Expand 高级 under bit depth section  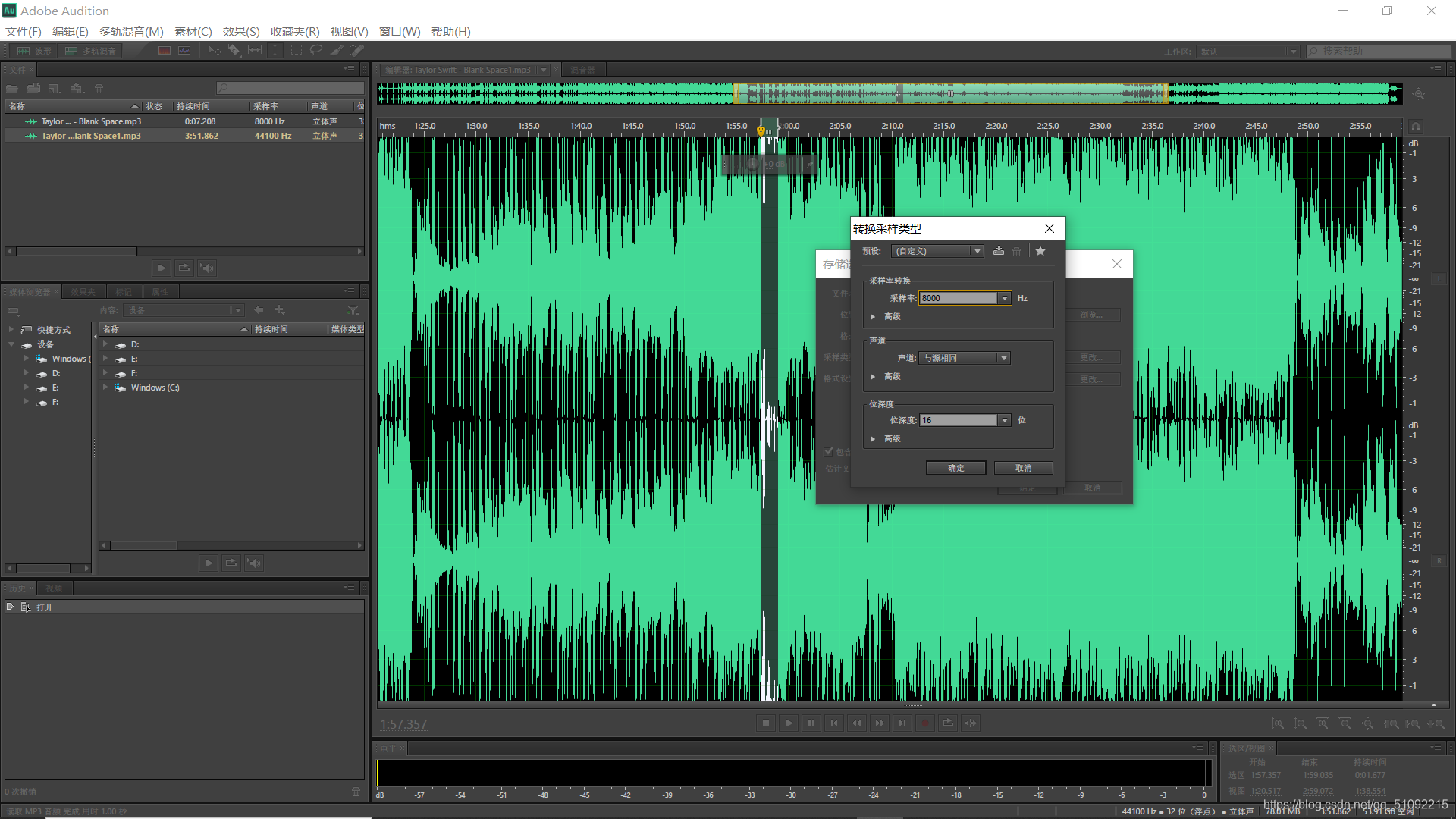pos(874,438)
